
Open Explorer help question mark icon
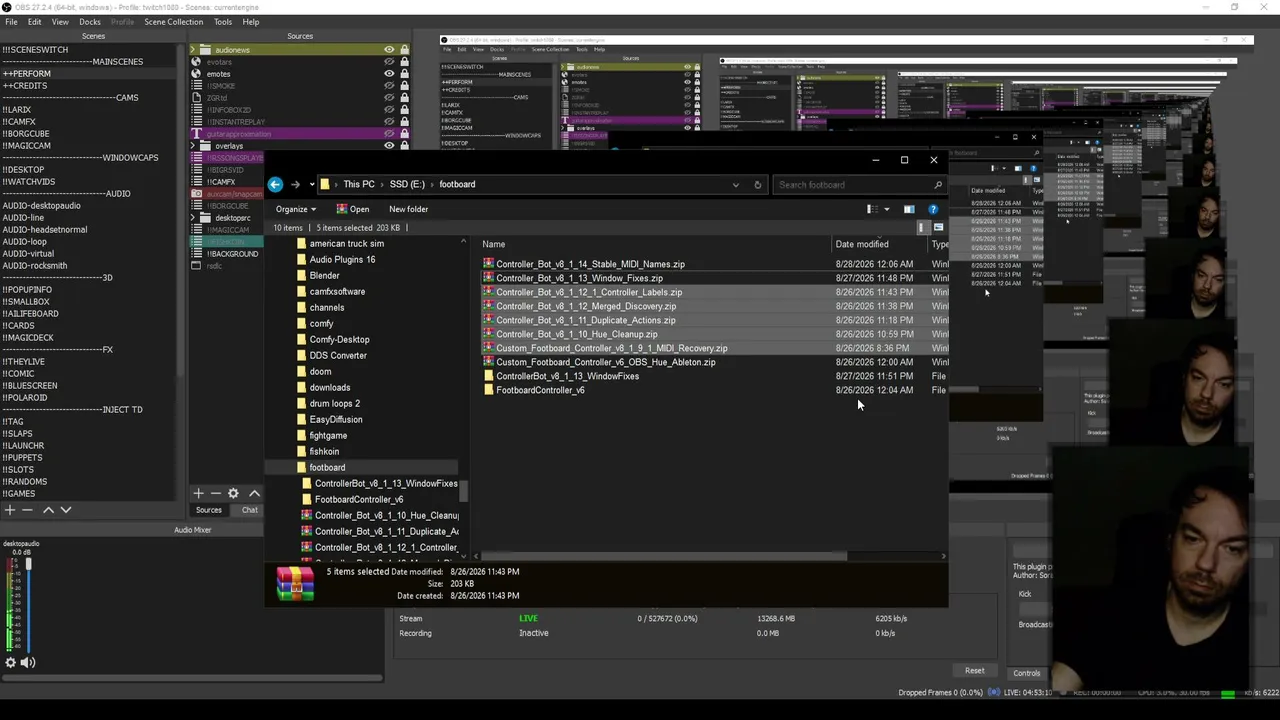pyautogui.click(x=933, y=210)
